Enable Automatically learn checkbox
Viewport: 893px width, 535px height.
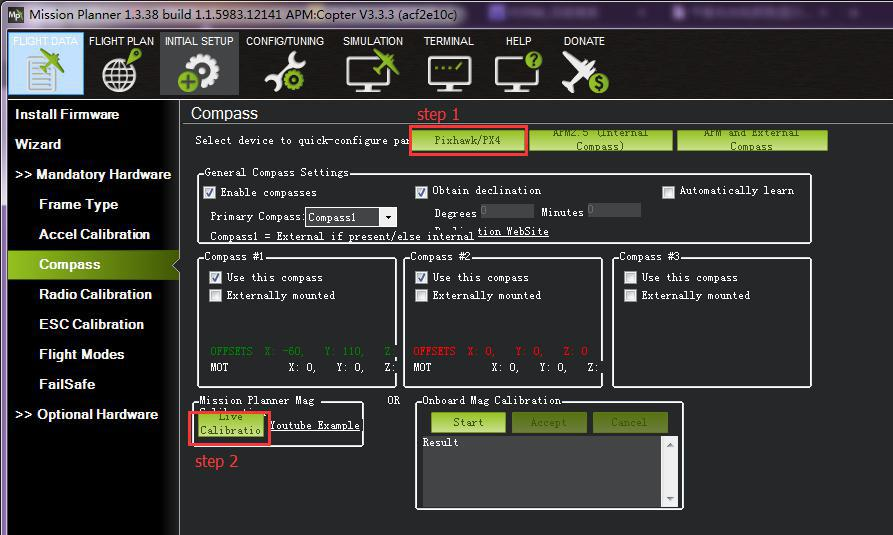[x=669, y=191]
